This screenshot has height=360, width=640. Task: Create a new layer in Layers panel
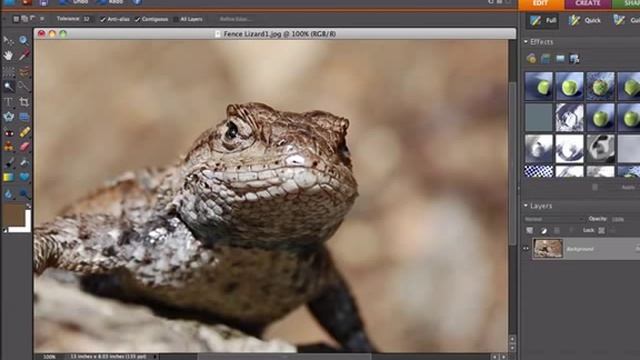(530, 231)
